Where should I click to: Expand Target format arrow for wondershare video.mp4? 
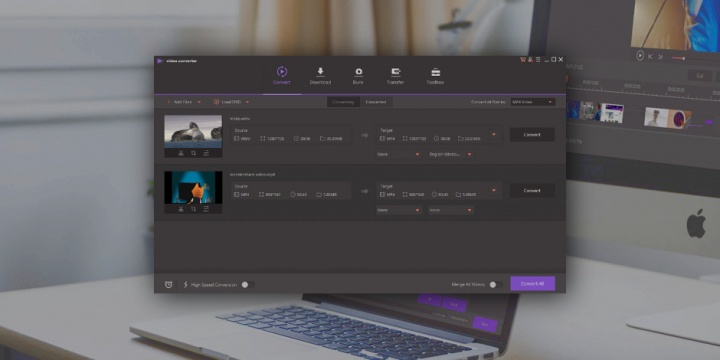[x=494, y=190]
